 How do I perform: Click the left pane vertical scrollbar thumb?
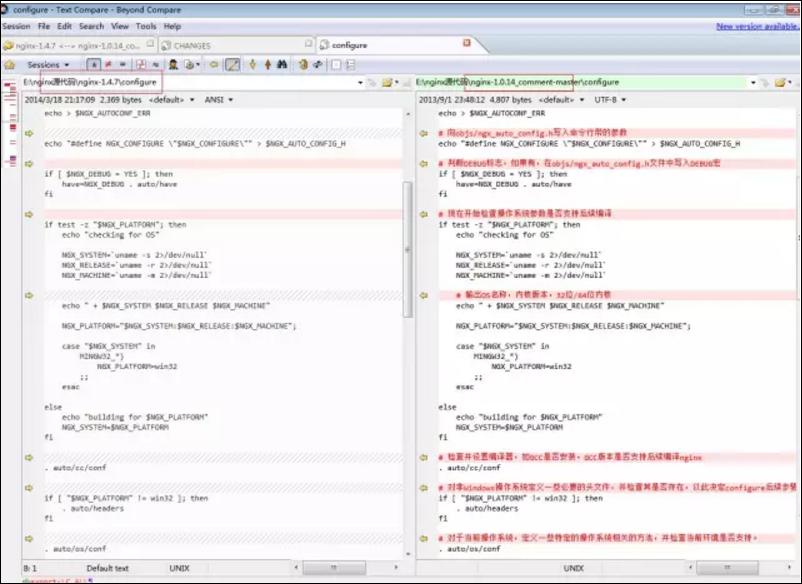coord(408,250)
